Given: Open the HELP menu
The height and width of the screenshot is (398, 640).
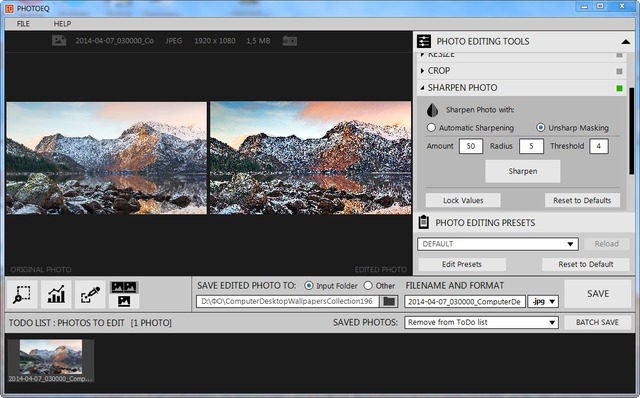Looking at the screenshot, I should click(62, 24).
